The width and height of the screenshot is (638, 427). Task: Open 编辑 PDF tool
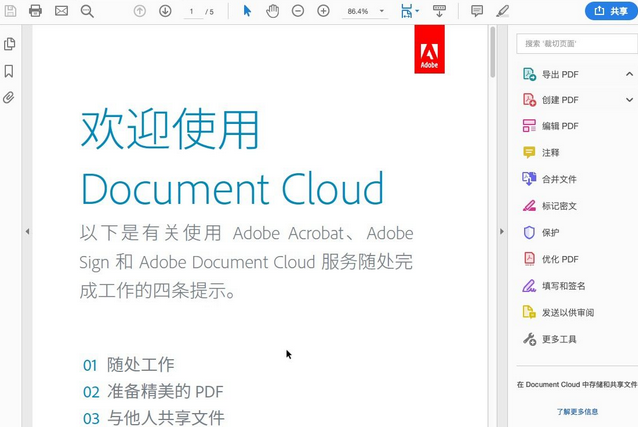tap(551, 126)
